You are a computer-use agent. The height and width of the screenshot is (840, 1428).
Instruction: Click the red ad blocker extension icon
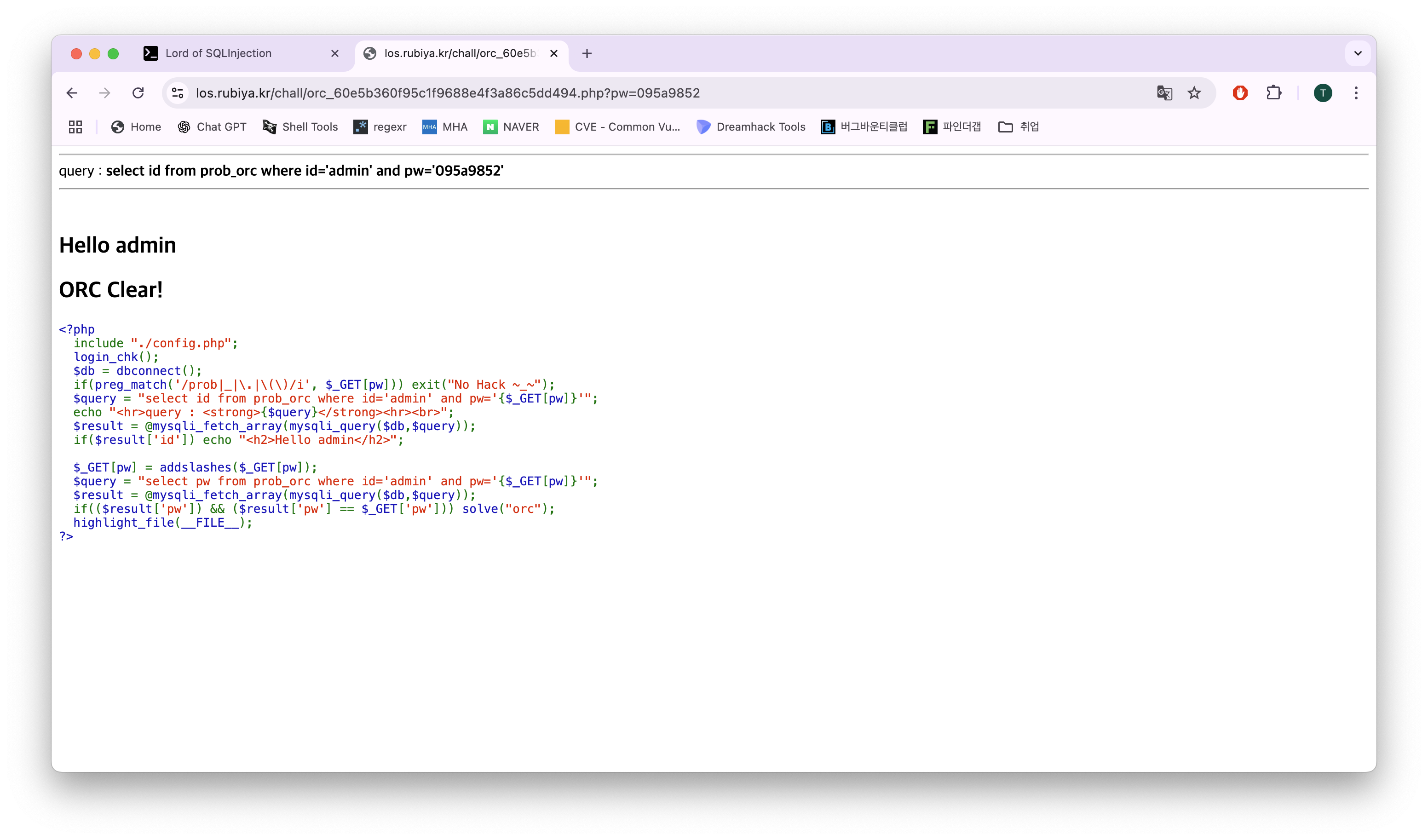click(1240, 93)
